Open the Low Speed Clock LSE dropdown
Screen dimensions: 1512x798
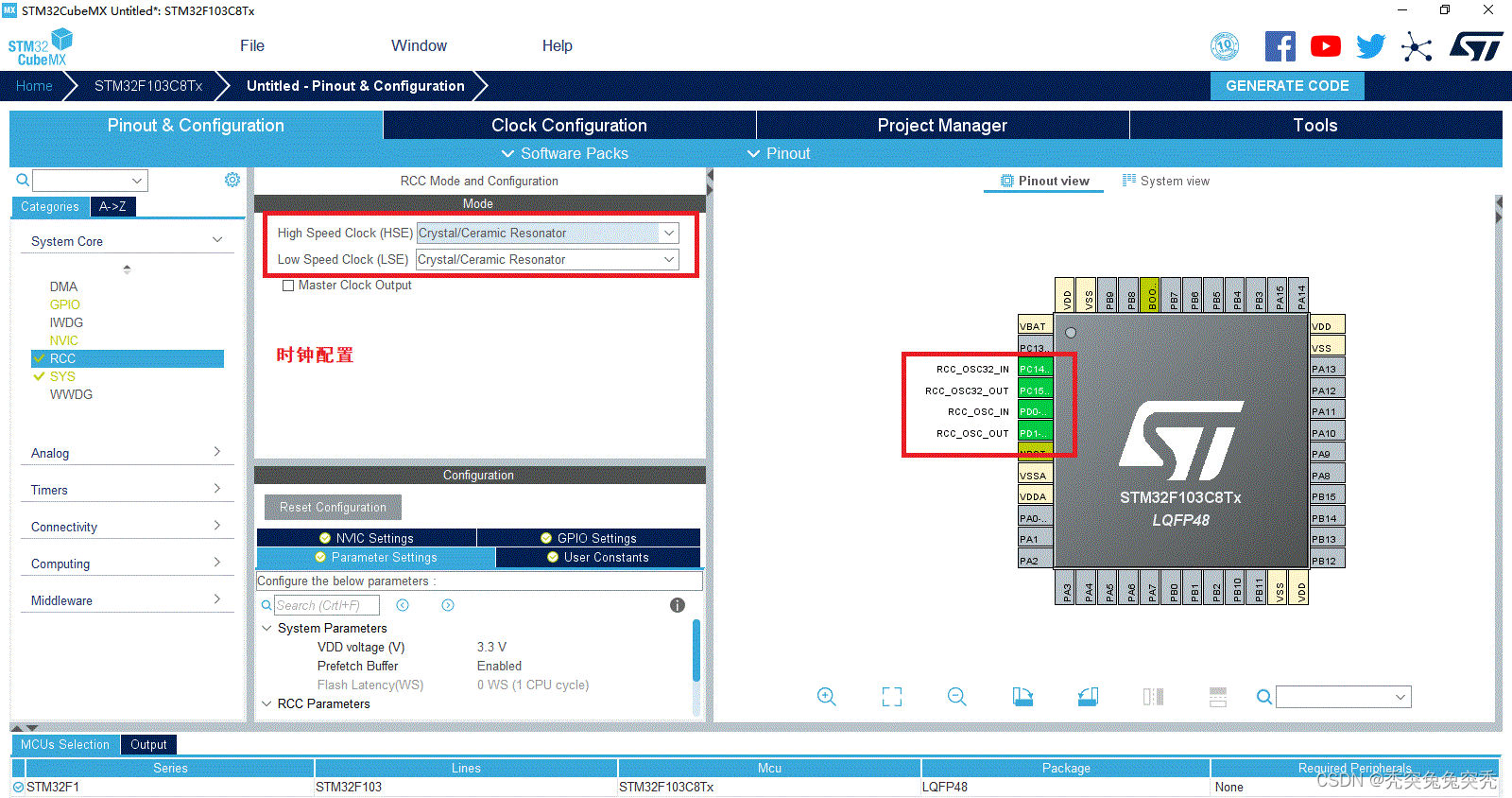(669, 259)
